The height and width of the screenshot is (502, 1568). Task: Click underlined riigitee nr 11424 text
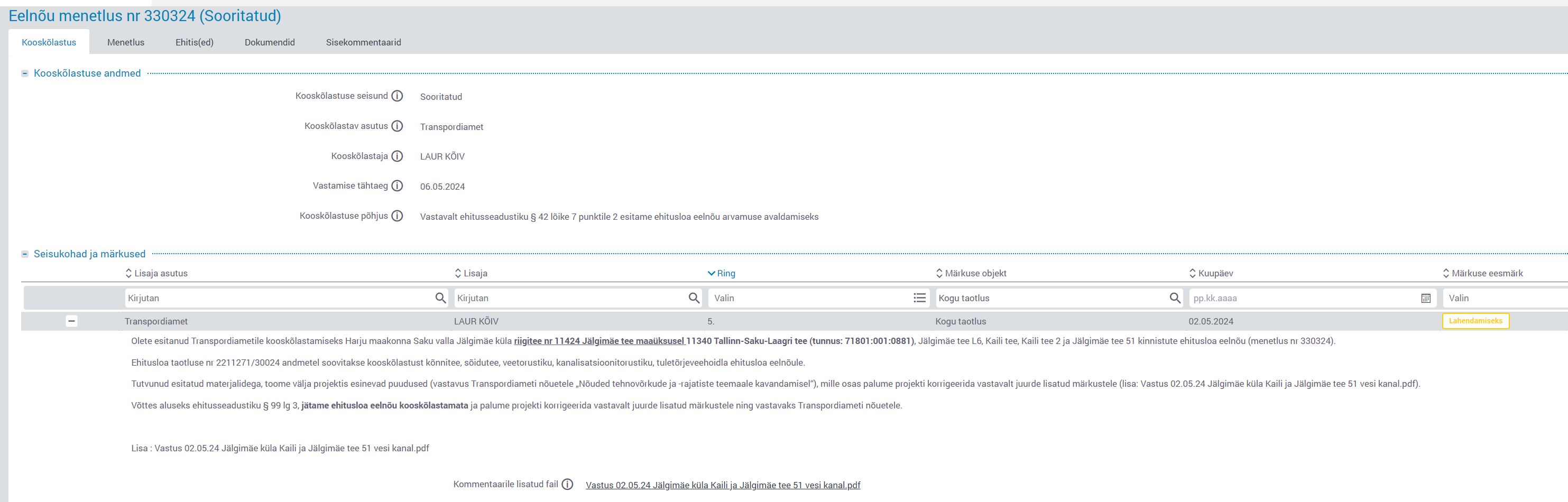[599, 341]
